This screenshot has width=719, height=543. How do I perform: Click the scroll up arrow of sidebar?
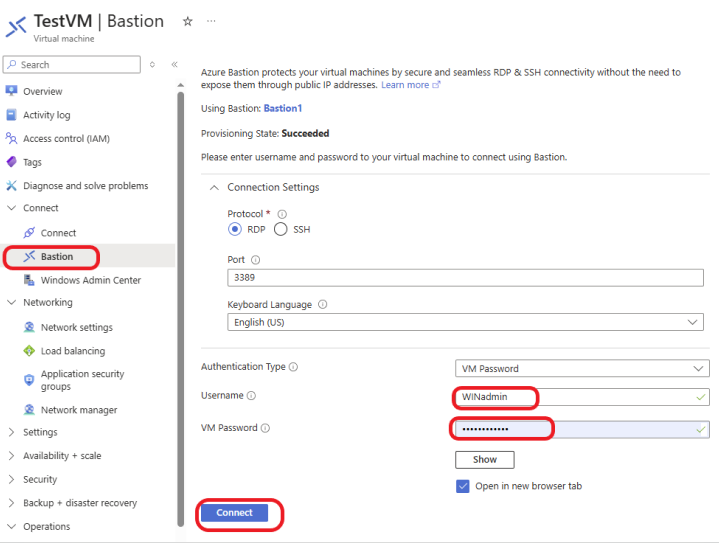181,85
